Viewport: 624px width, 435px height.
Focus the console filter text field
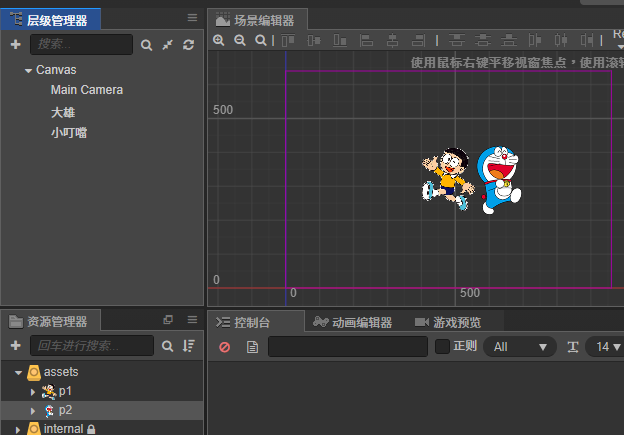348,347
